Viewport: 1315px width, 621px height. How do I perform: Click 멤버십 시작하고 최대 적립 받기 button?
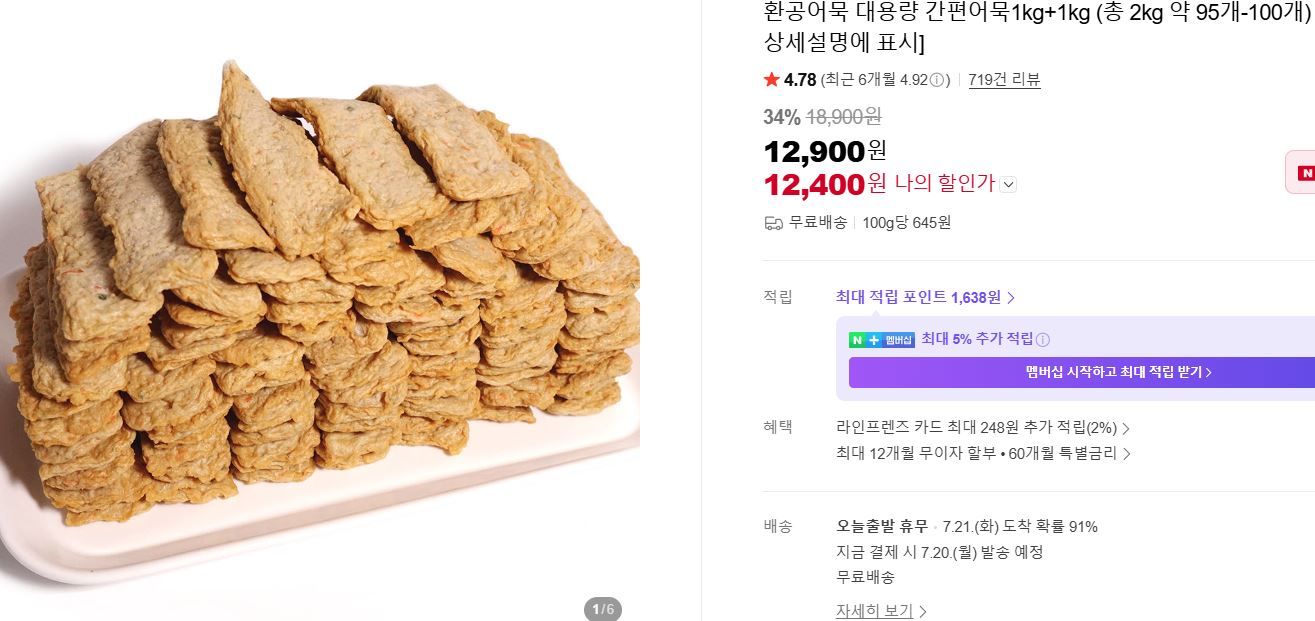[x=1082, y=372]
